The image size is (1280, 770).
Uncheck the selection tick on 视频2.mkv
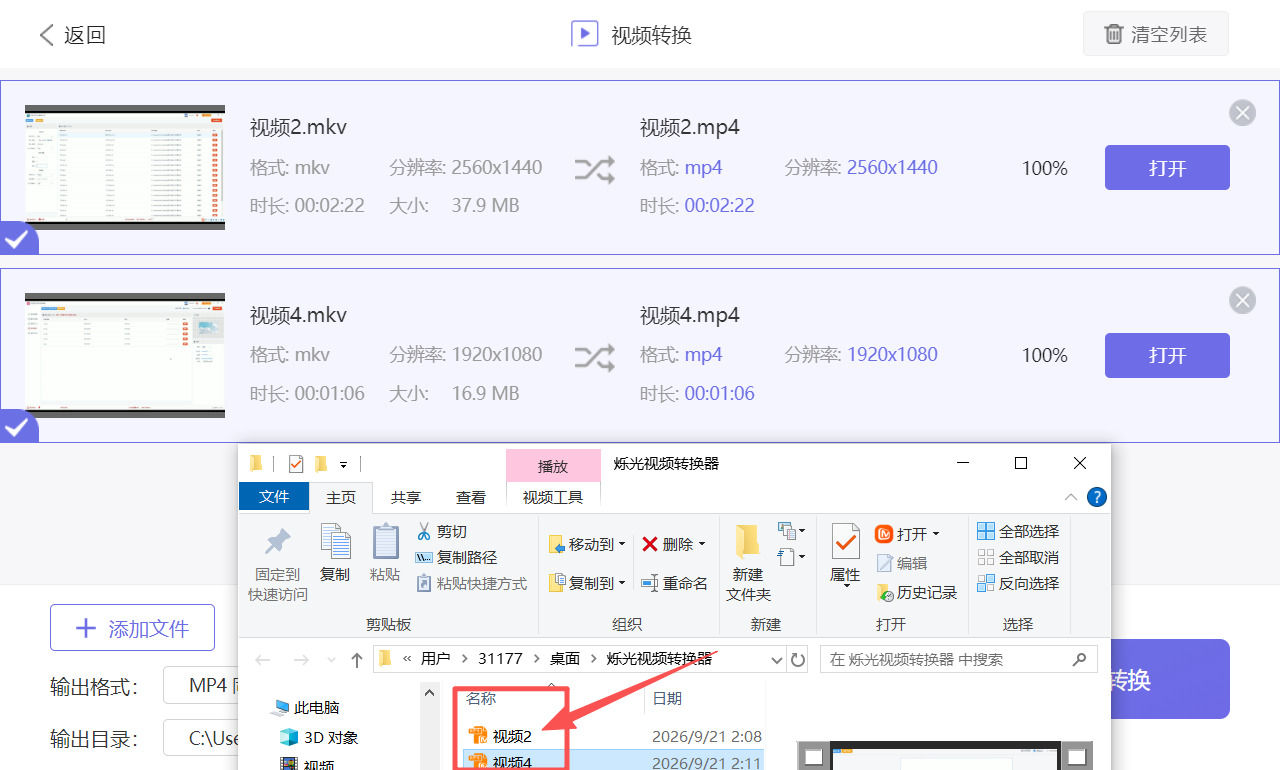[x=17, y=239]
